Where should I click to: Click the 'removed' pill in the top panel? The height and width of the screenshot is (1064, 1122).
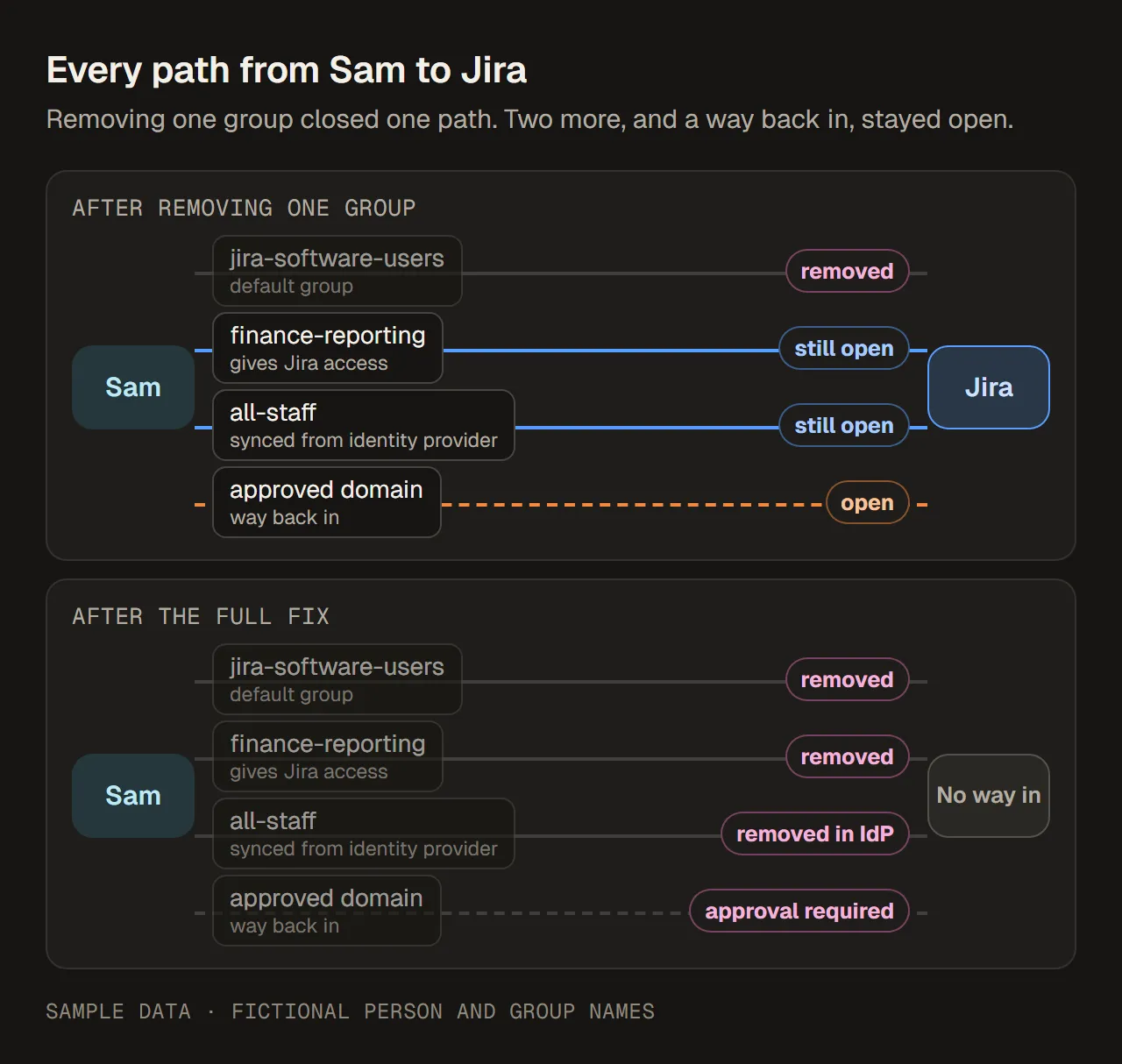coord(848,271)
